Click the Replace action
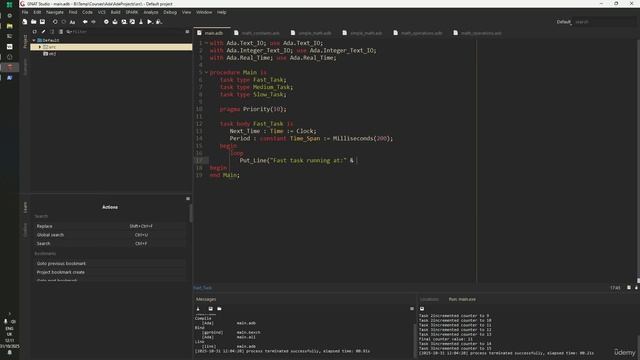Screen dimensions: 640x360 (109, 226)
